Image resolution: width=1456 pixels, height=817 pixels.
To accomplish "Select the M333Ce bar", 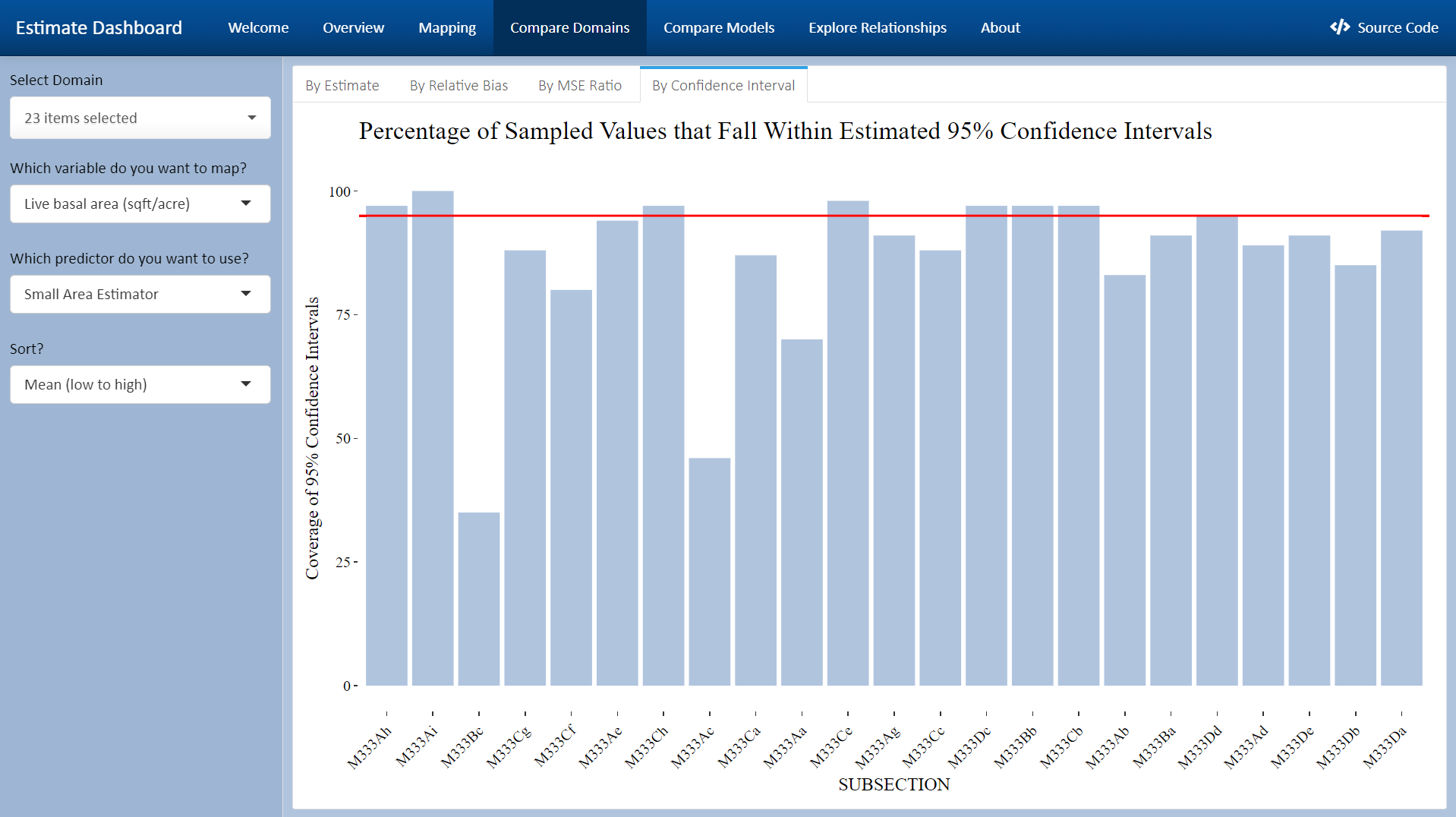I will [x=848, y=443].
